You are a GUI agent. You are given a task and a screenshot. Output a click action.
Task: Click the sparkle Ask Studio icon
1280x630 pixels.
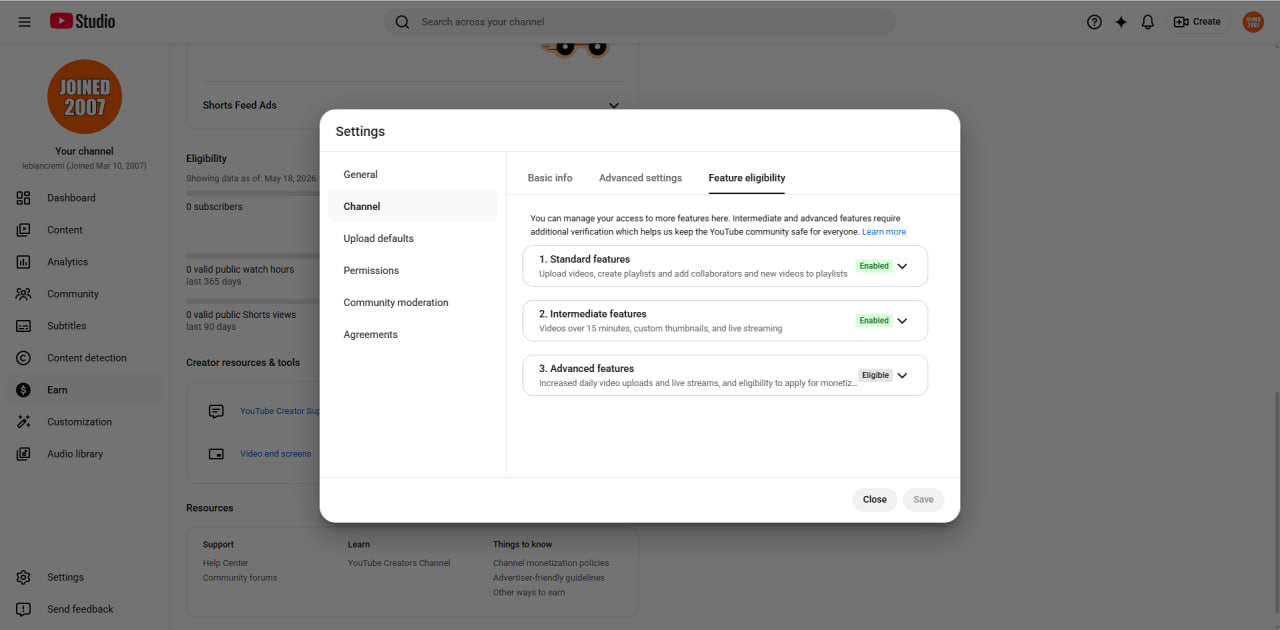pyautogui.click(x=1121, y=22)
